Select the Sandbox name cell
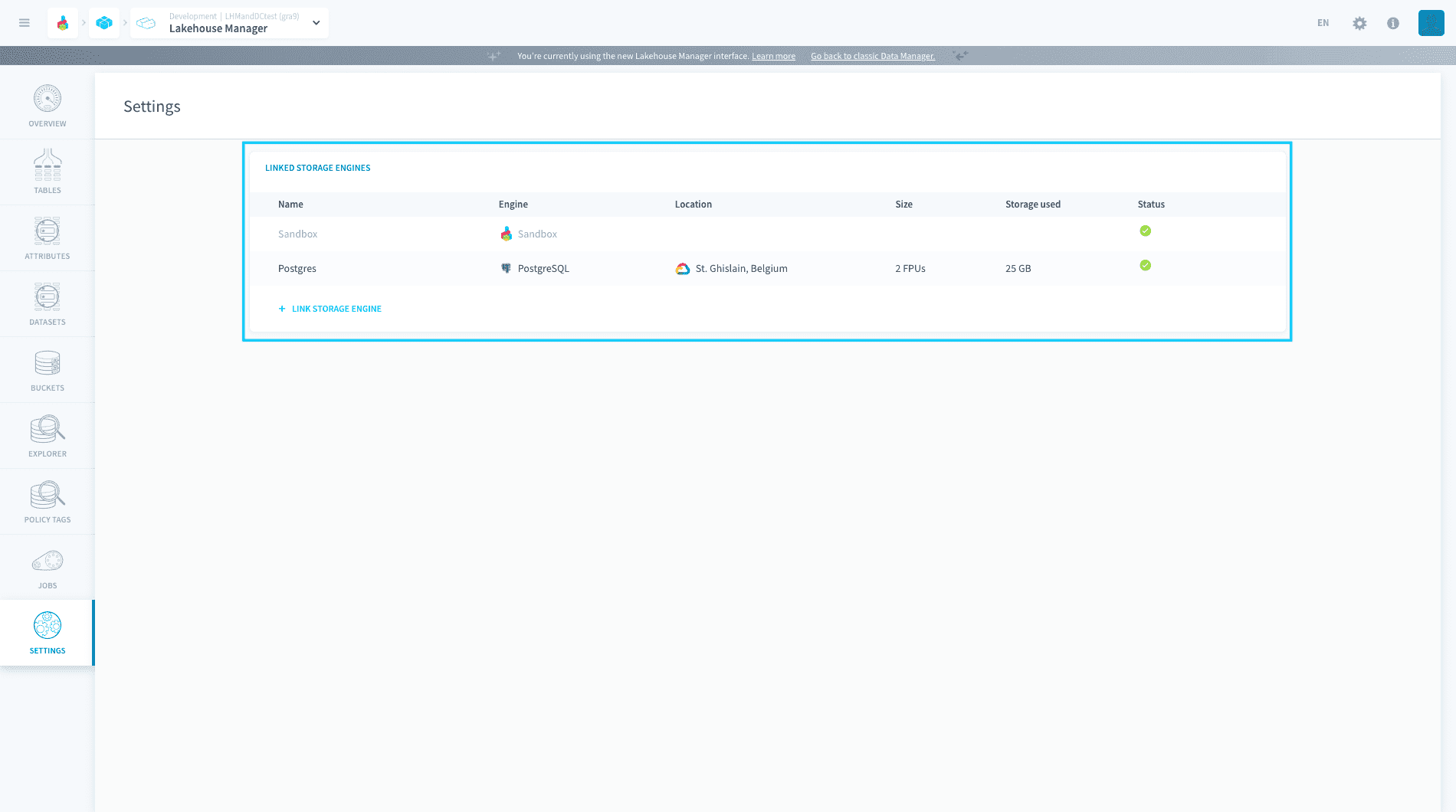Screen dimensions: 1456x812 tap(297, 234)
